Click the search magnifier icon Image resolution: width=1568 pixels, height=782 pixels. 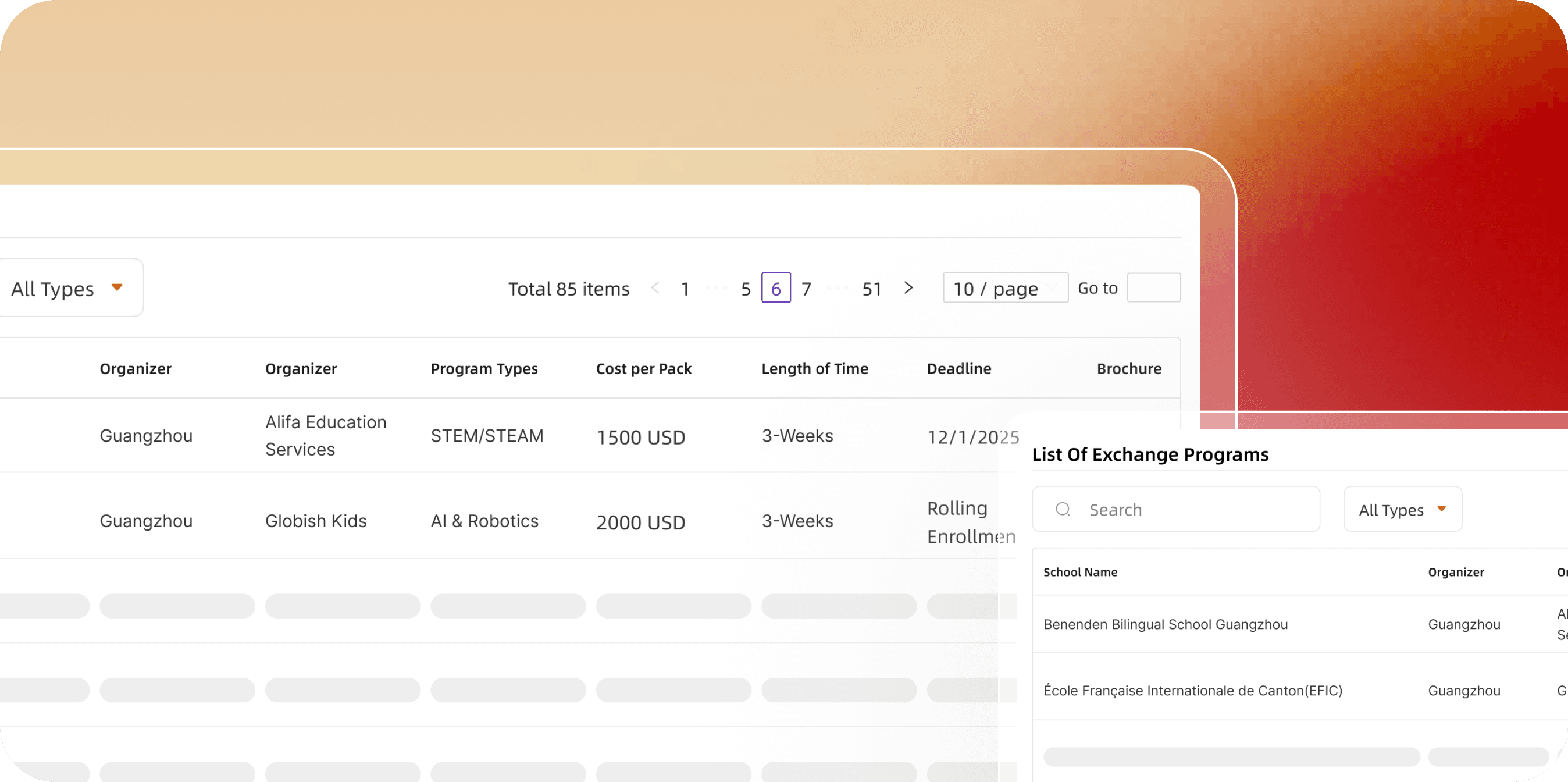1063,509
